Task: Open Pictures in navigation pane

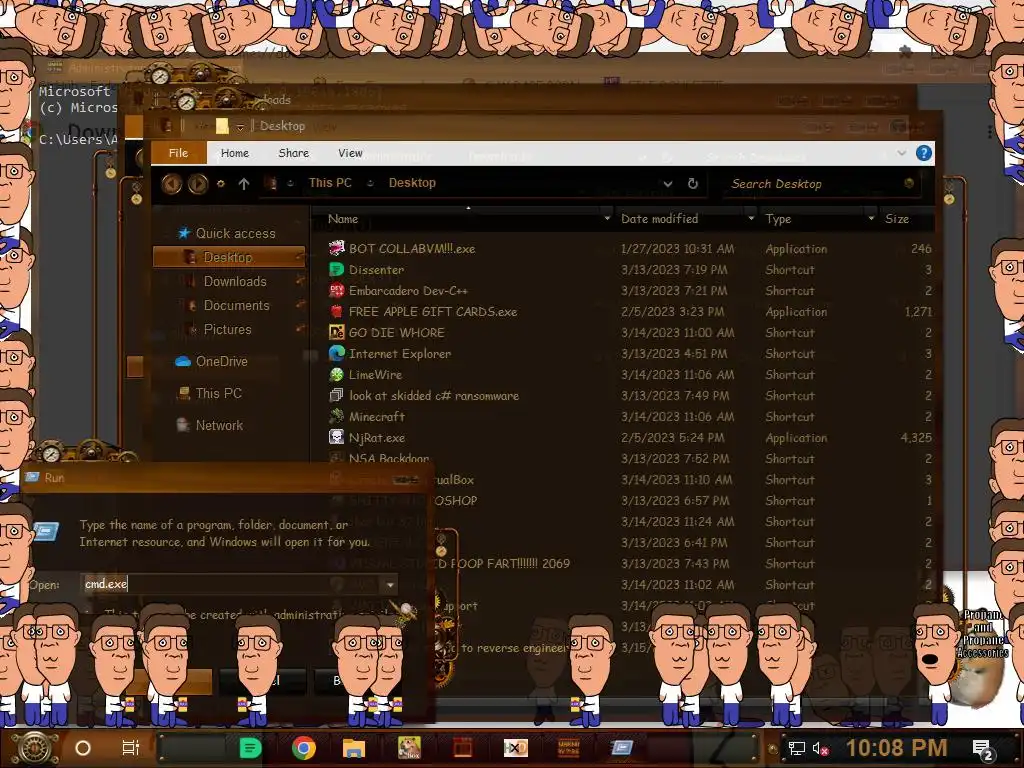Action: (227, 329)
